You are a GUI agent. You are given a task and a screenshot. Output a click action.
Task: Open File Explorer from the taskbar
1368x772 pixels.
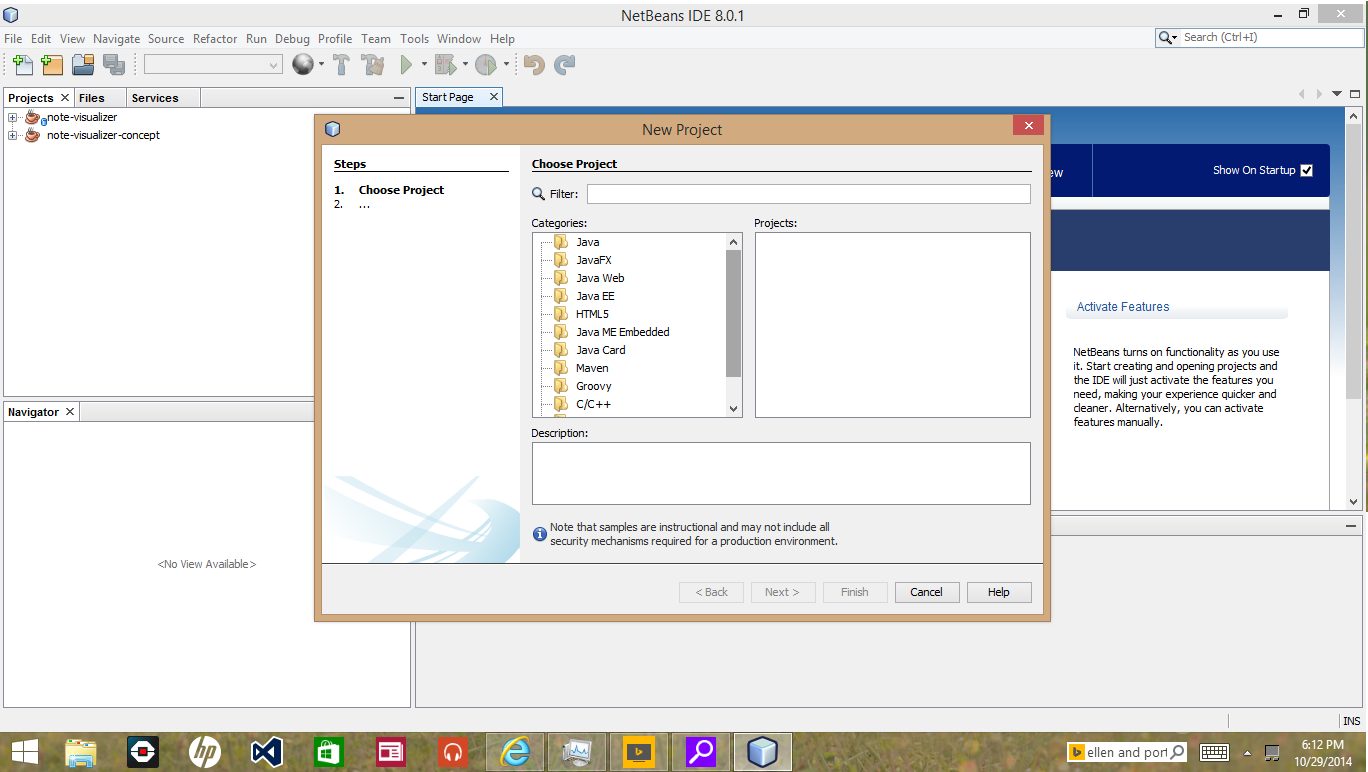81,751
